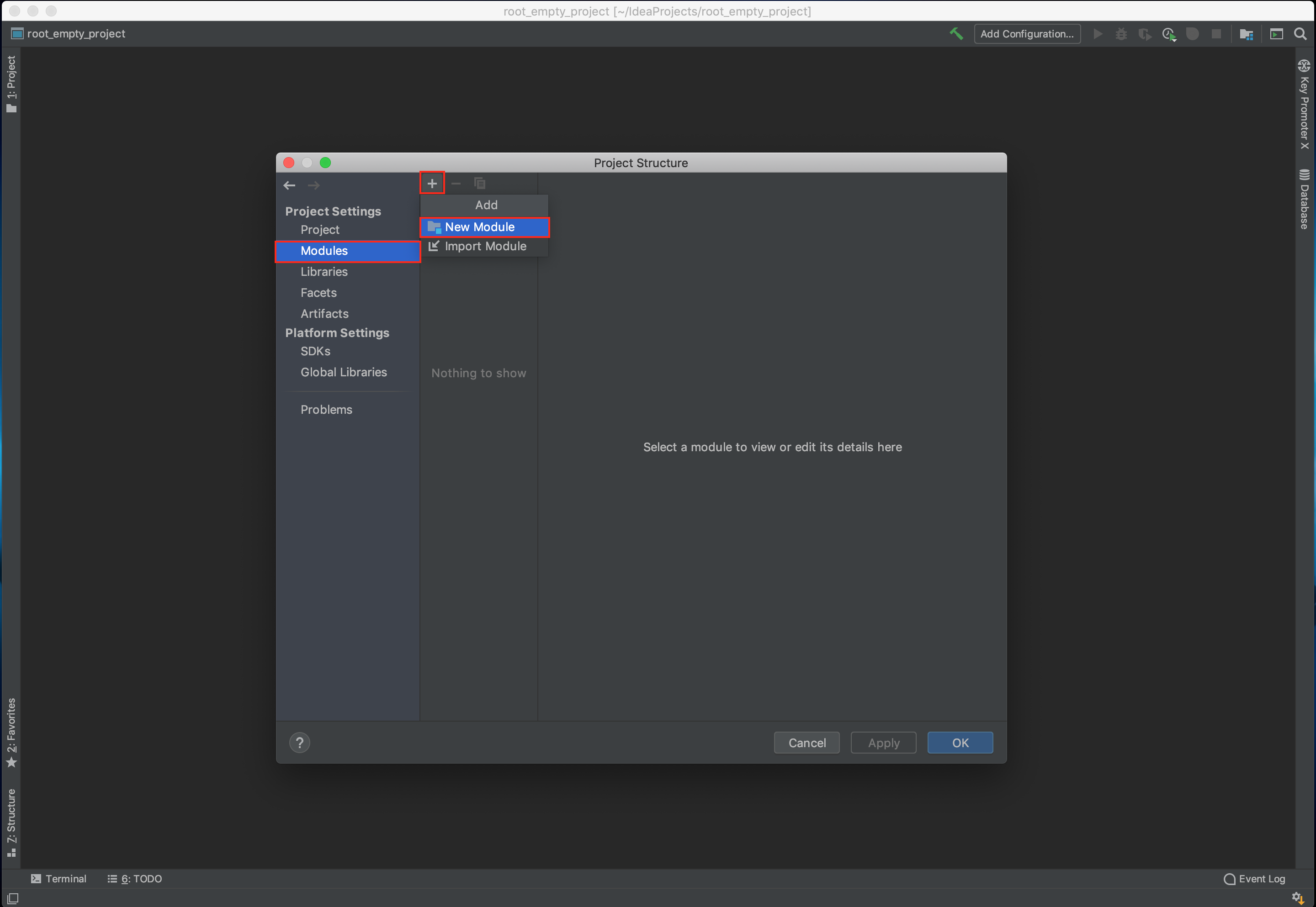1316x907 pixels.
Task: Select Libraries in Project Settings
Action: 348,272
